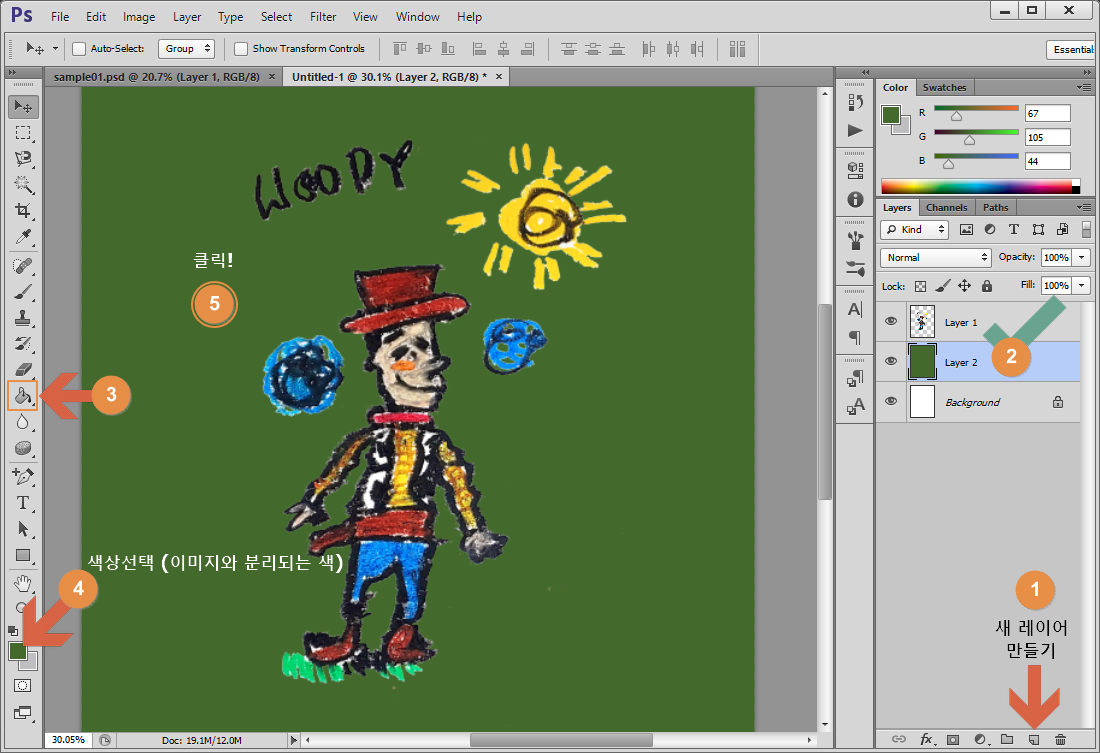Select the Rectangular Marquee tool
The width and height of the screenshot is (1100, 753).
point(23,133)
